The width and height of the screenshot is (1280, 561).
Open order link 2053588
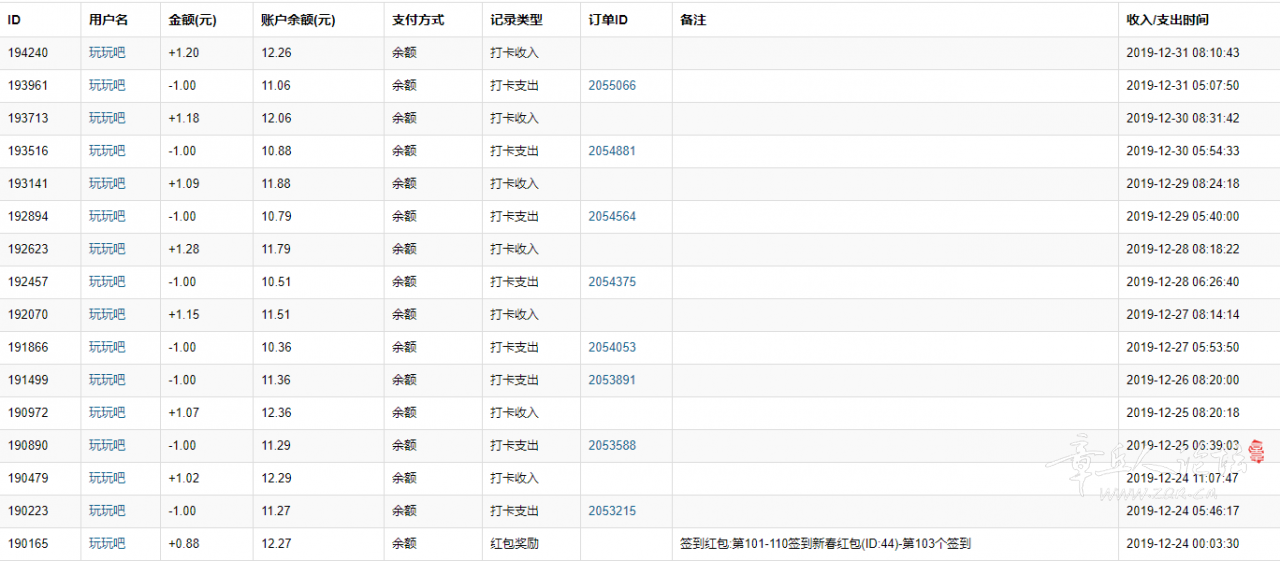[612, 446]
